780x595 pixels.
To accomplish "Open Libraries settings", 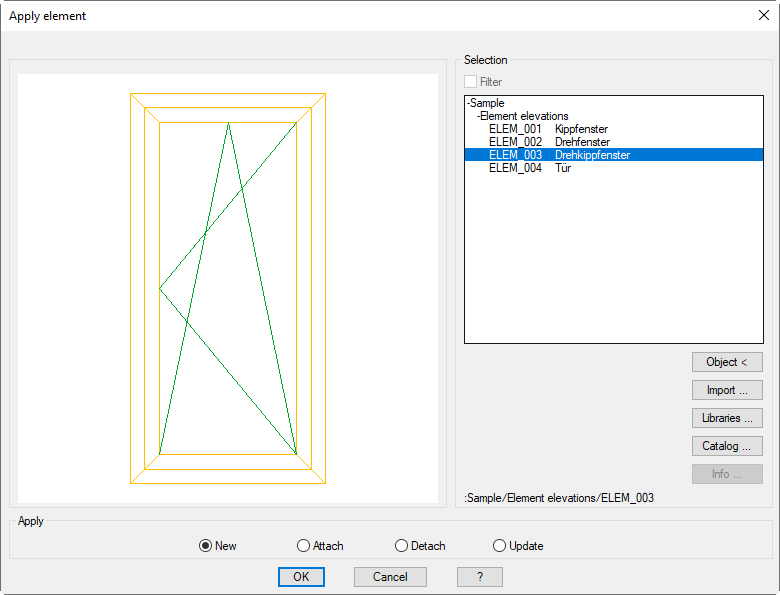I will (727, 418).
